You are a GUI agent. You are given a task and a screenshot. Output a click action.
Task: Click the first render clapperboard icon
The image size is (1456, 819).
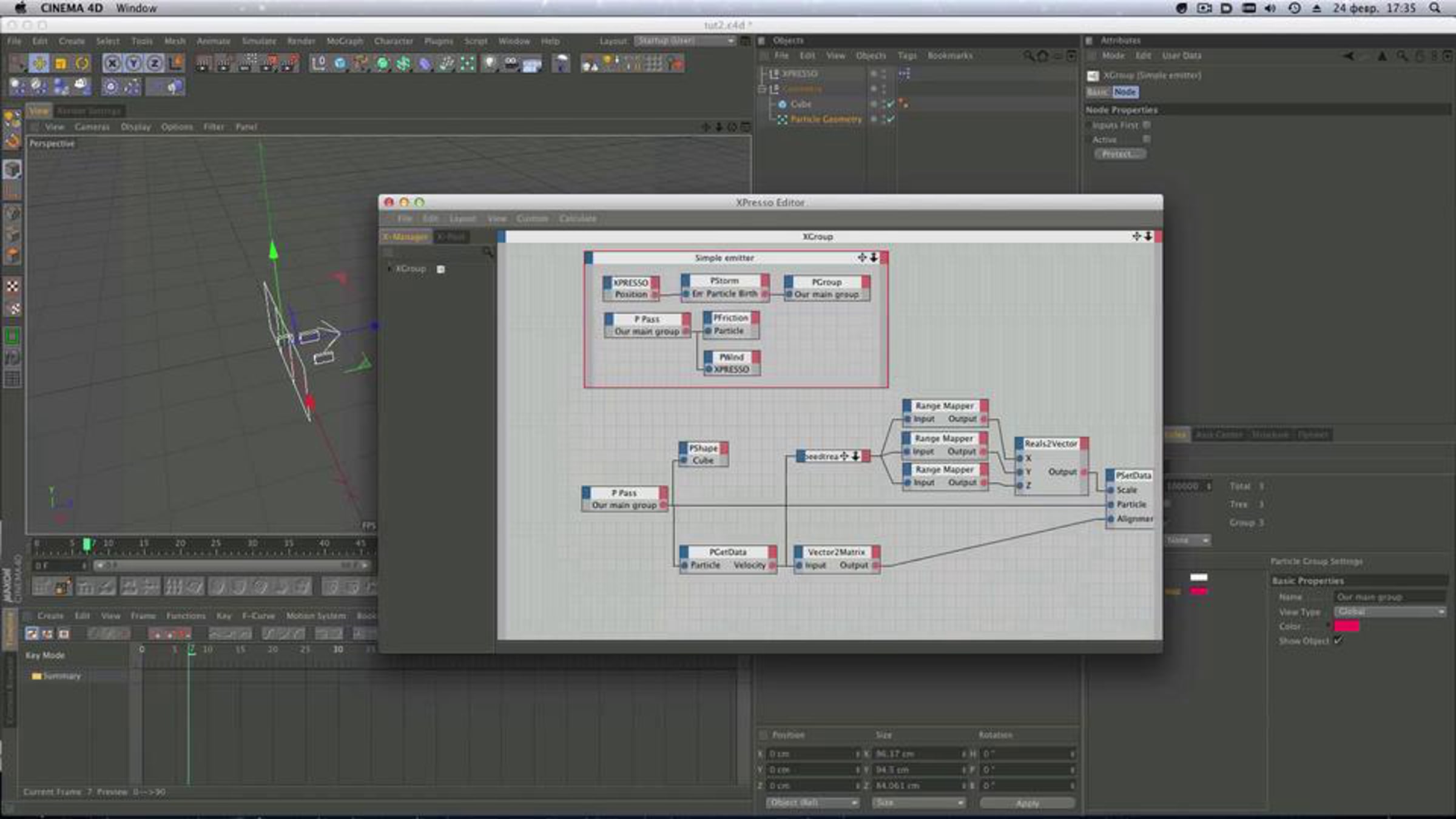click(x=203, y=63)
